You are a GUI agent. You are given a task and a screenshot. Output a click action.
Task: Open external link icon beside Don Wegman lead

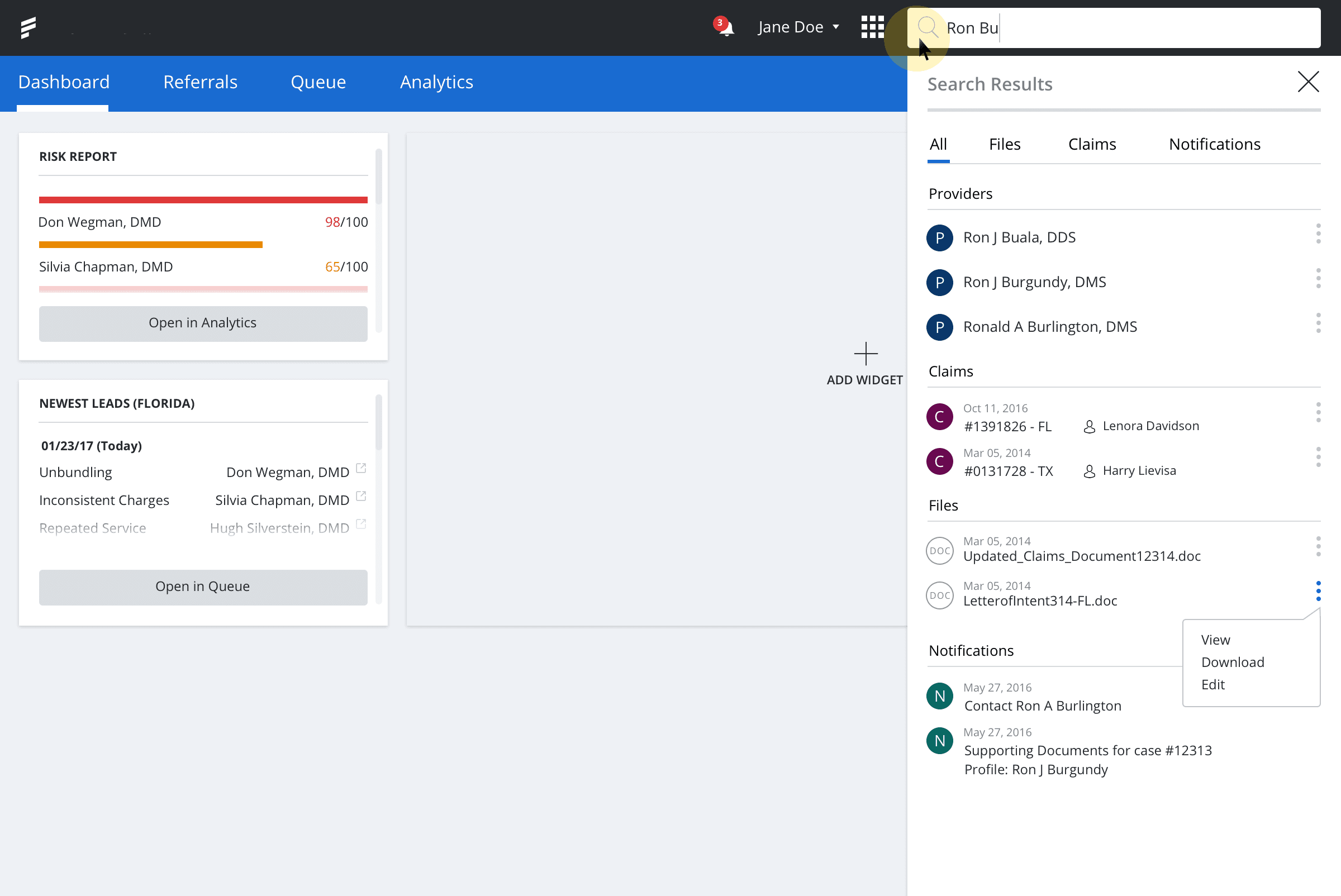tap(361, 469)
